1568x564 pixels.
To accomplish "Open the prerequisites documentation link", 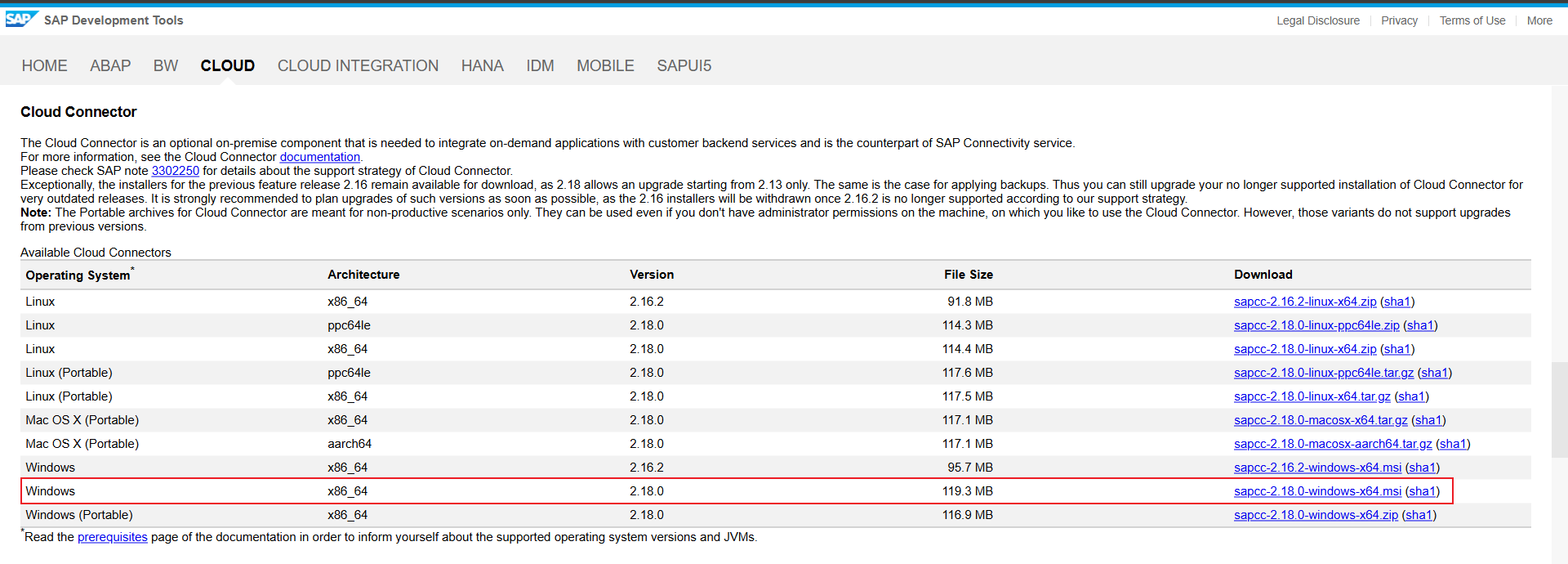I will pos(113,537).
